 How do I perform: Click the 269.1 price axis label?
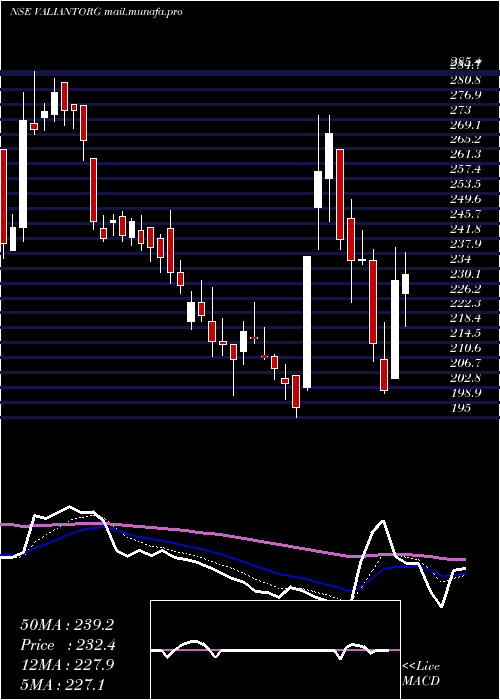click(467, 125)
